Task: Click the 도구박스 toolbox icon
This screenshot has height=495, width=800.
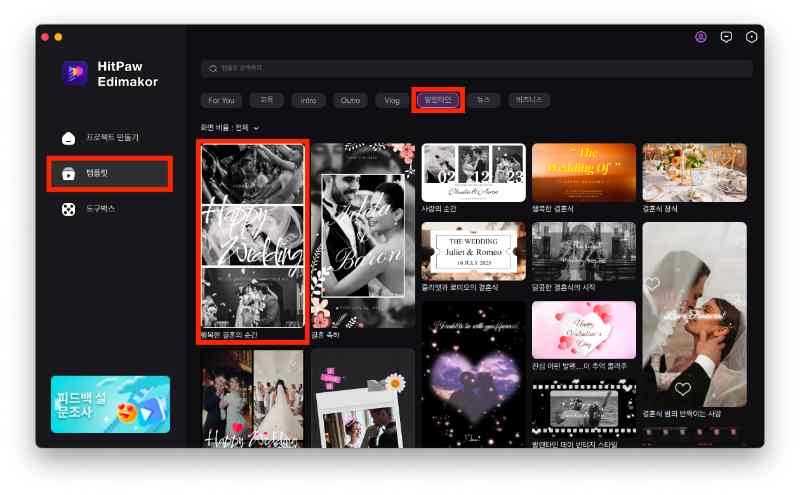Action: 68,210
